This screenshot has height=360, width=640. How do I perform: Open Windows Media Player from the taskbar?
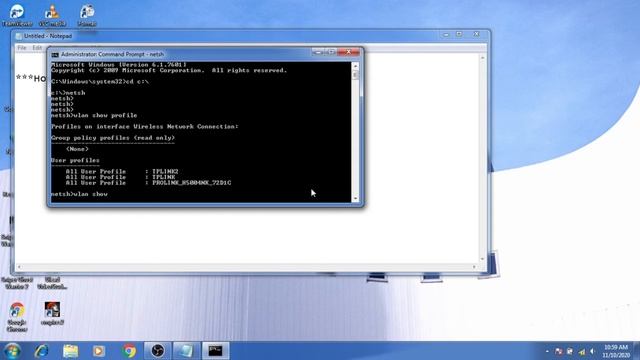click(99, 351)
